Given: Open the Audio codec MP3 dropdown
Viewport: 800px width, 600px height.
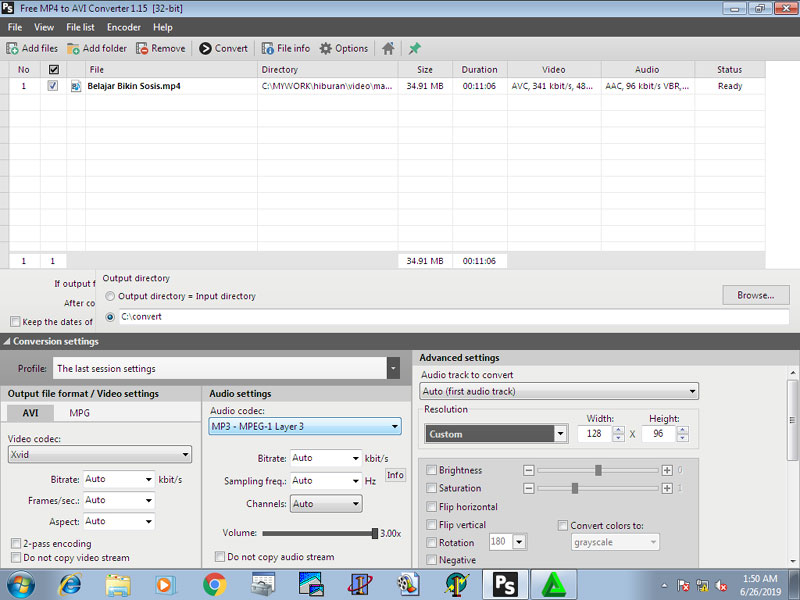Looking at the screenshot, I should [x=395, y=427].
